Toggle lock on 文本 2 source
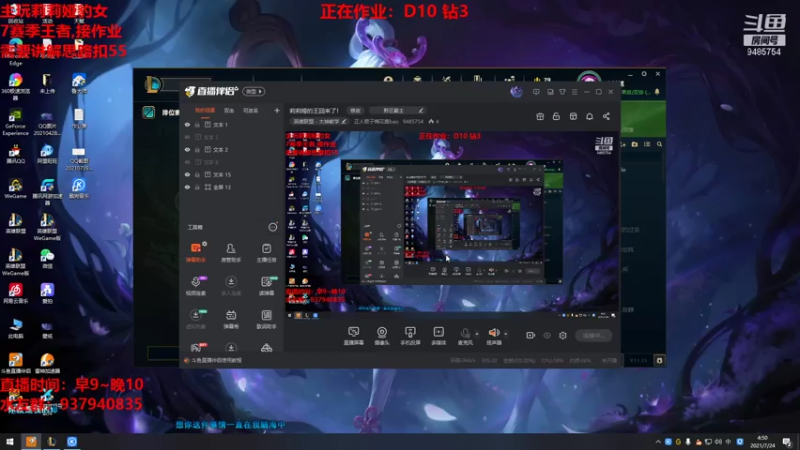The width and height of the screenshot is (800, 450). (x=197, y=149)
